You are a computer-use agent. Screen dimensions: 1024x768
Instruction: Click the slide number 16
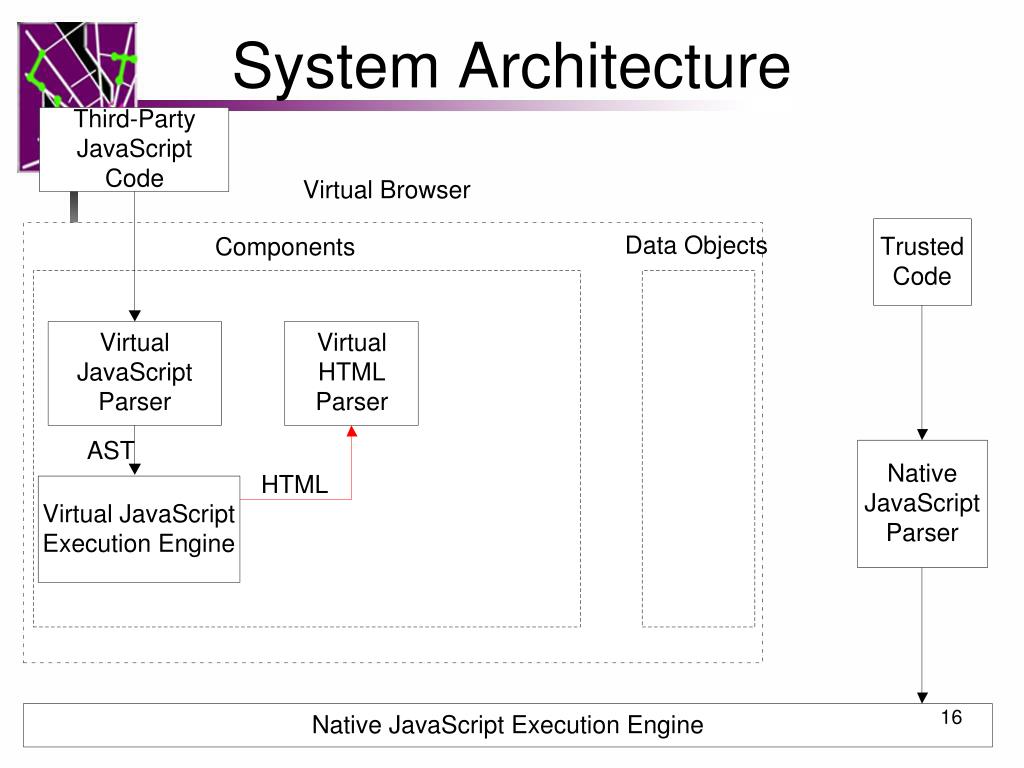point(952,717)
